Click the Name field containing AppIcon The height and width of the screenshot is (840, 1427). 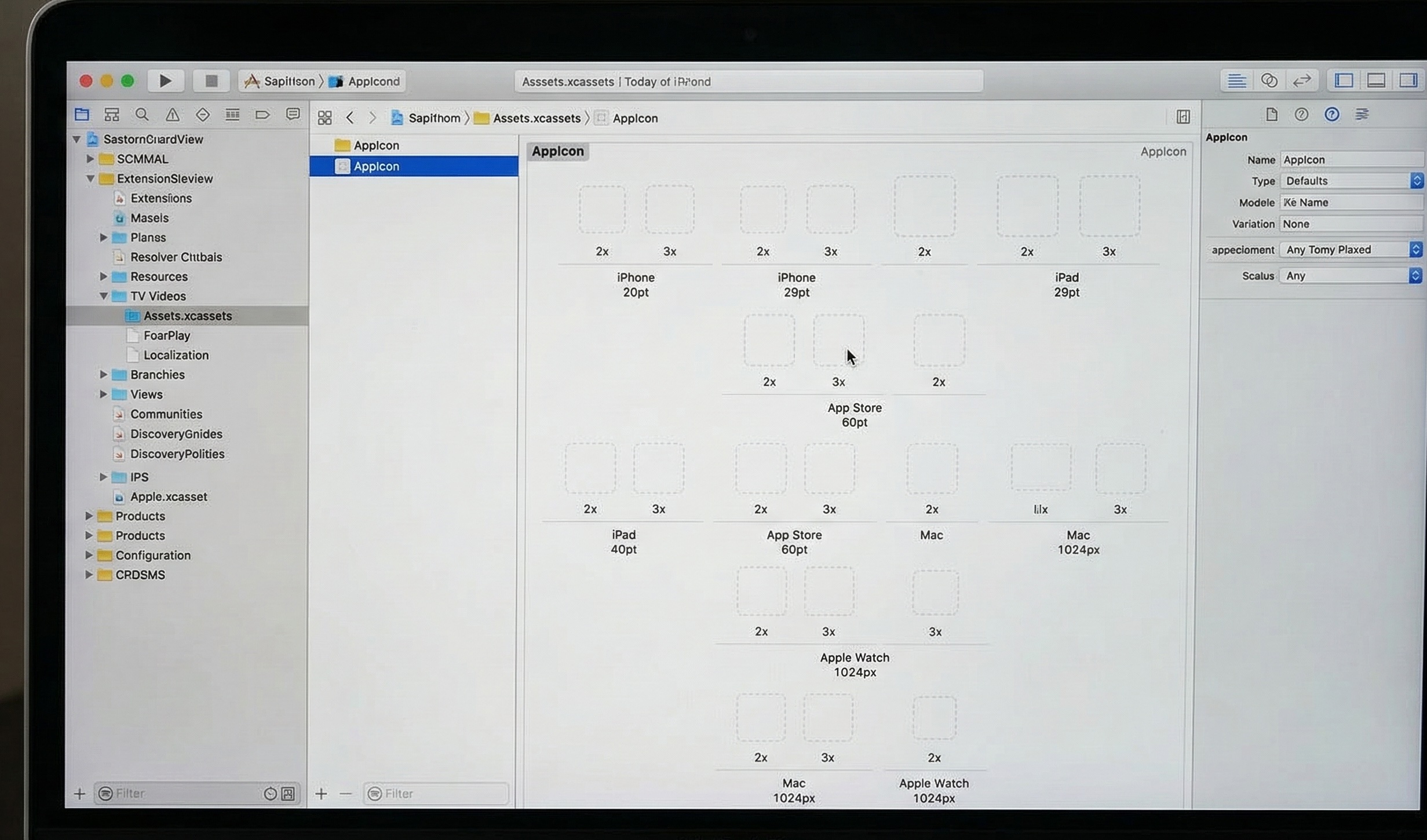[1351, 160]
